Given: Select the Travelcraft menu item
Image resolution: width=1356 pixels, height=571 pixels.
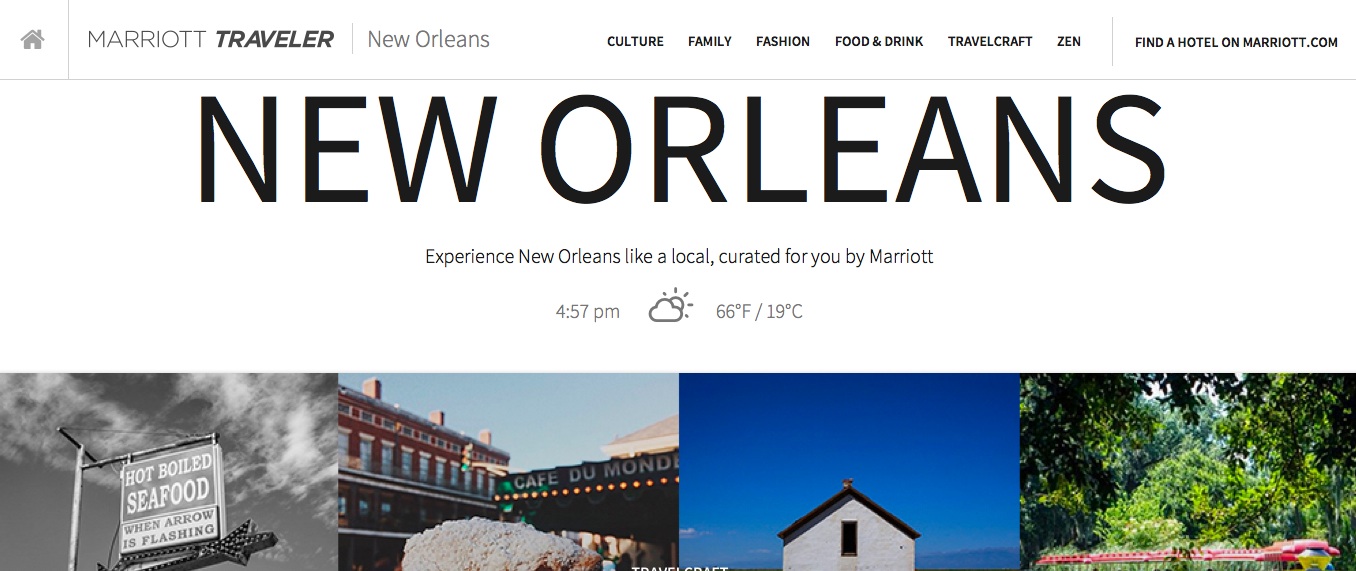Looking at the screenshot, I should [x=990, y=42].
